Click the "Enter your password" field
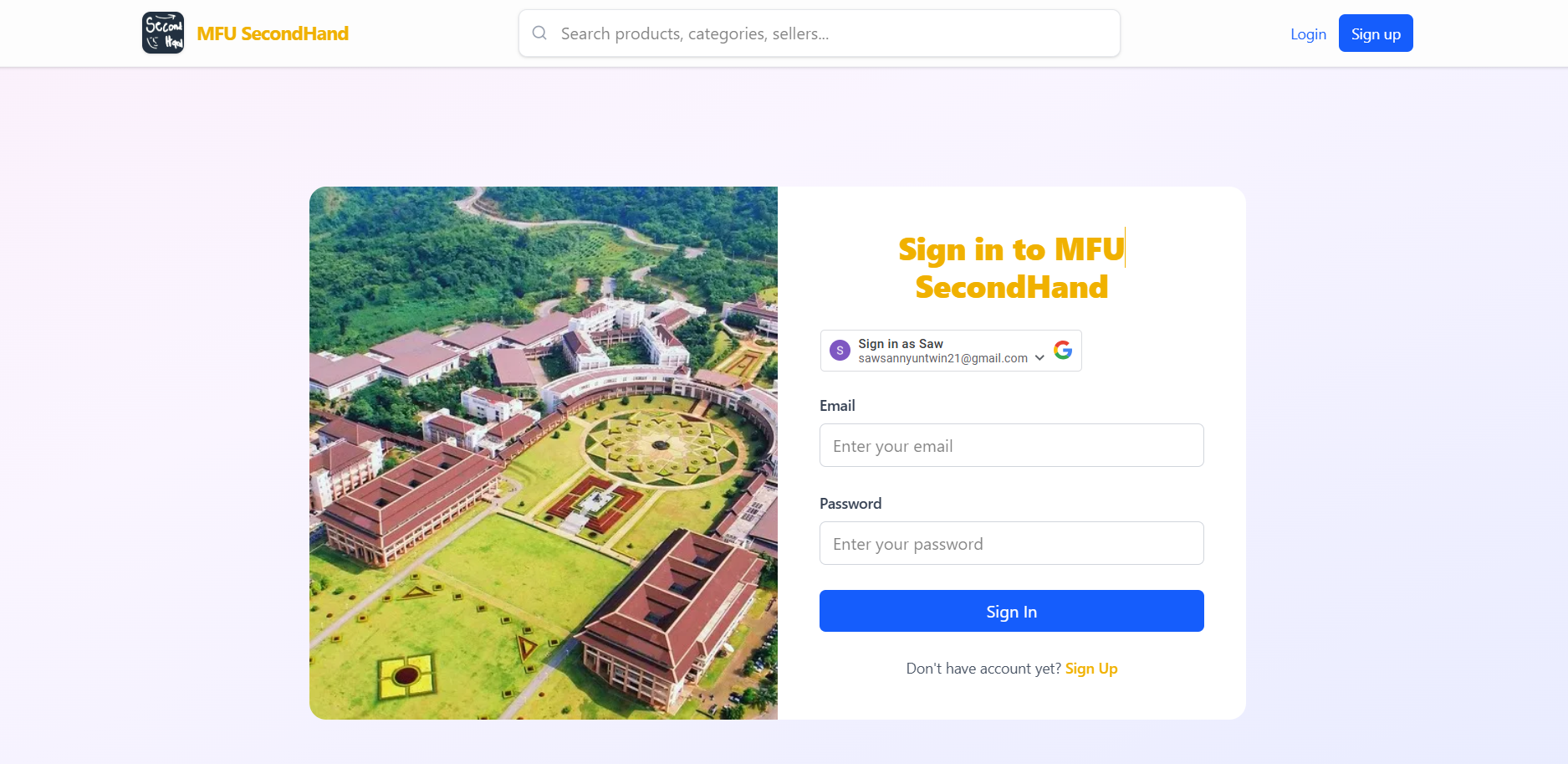 [1011, 544]
